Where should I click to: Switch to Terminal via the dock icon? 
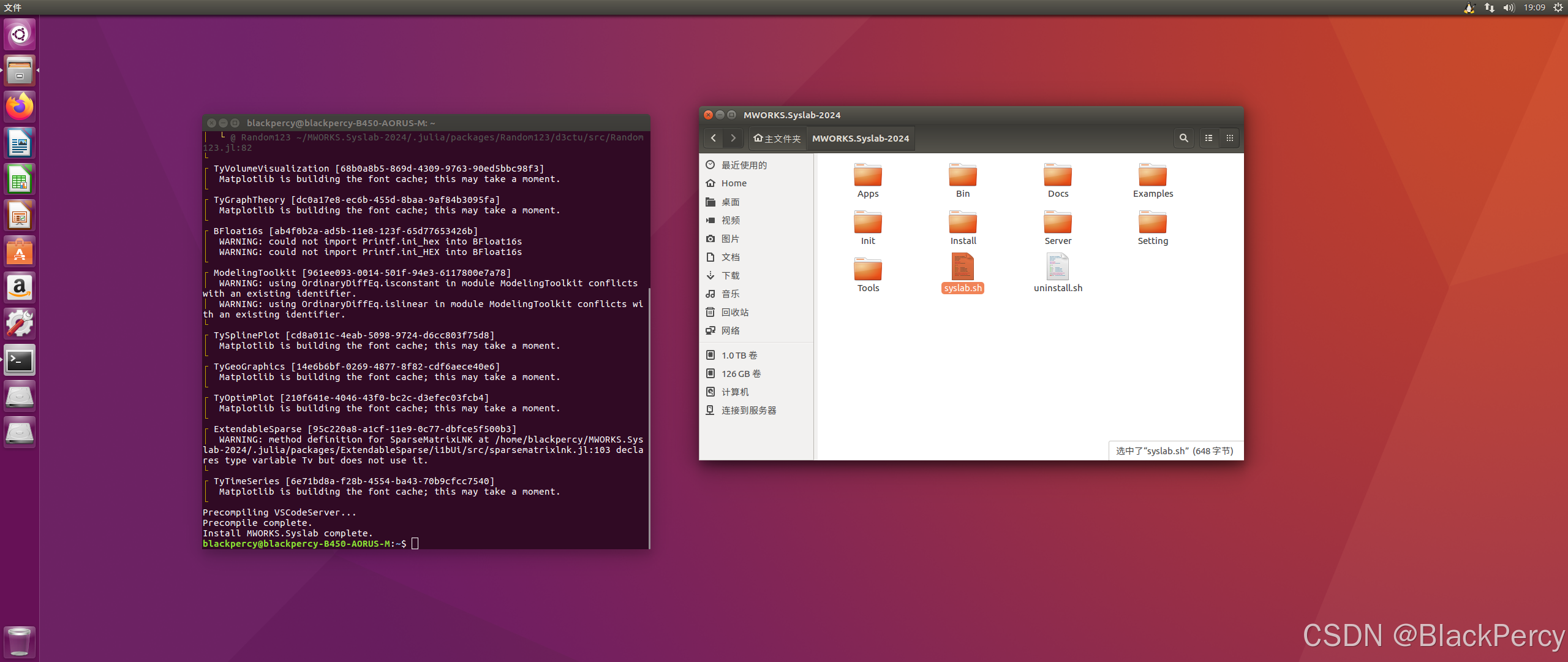tap(20, 360)
